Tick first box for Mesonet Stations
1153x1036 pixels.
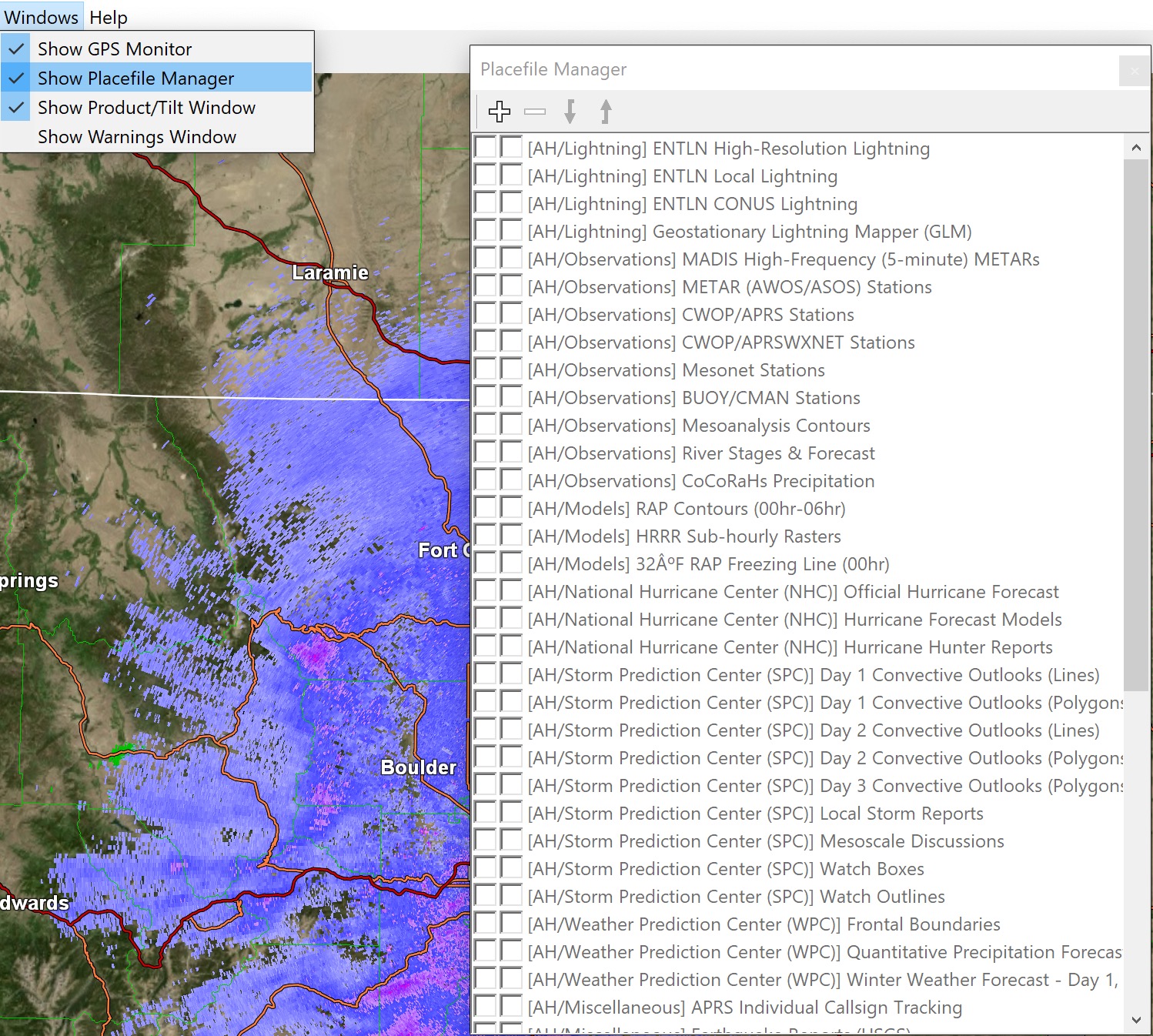pos(485,369)
